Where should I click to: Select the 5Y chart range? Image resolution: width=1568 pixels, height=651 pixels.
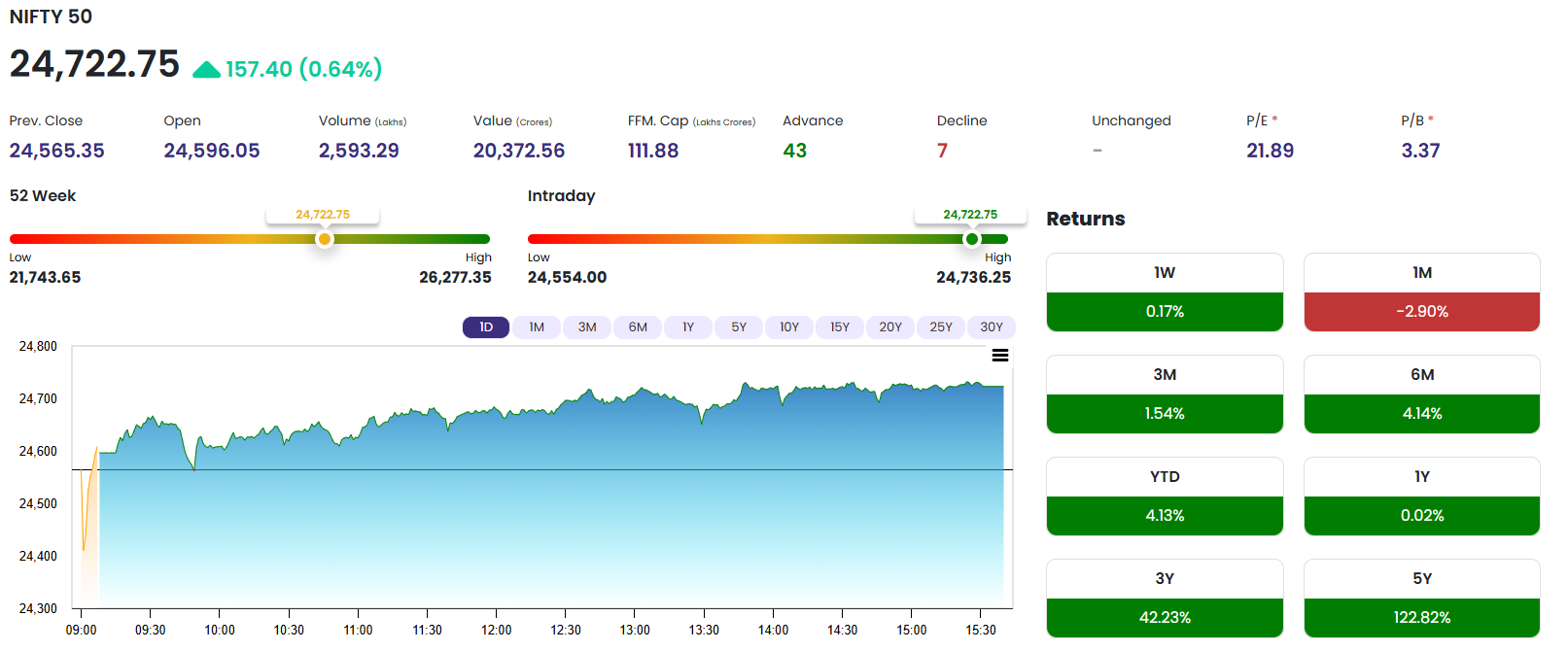(739, 327)
